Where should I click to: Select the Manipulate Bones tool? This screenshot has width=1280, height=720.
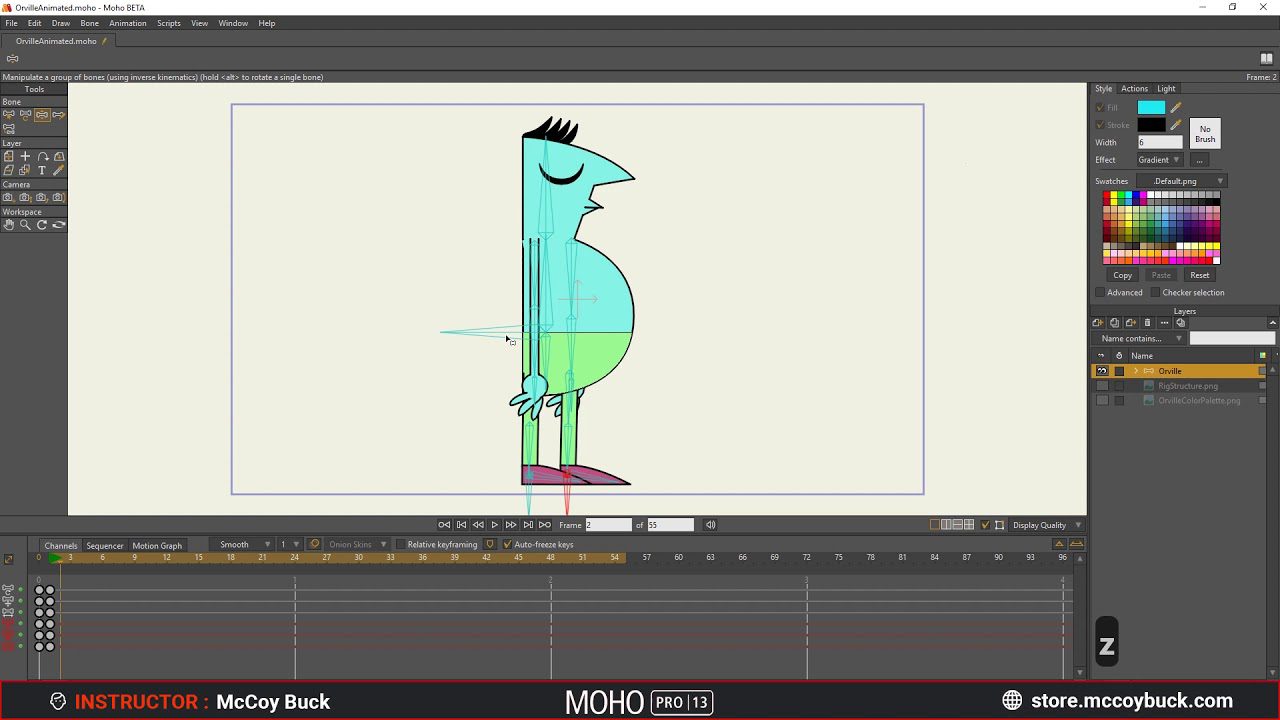(40, 115)
